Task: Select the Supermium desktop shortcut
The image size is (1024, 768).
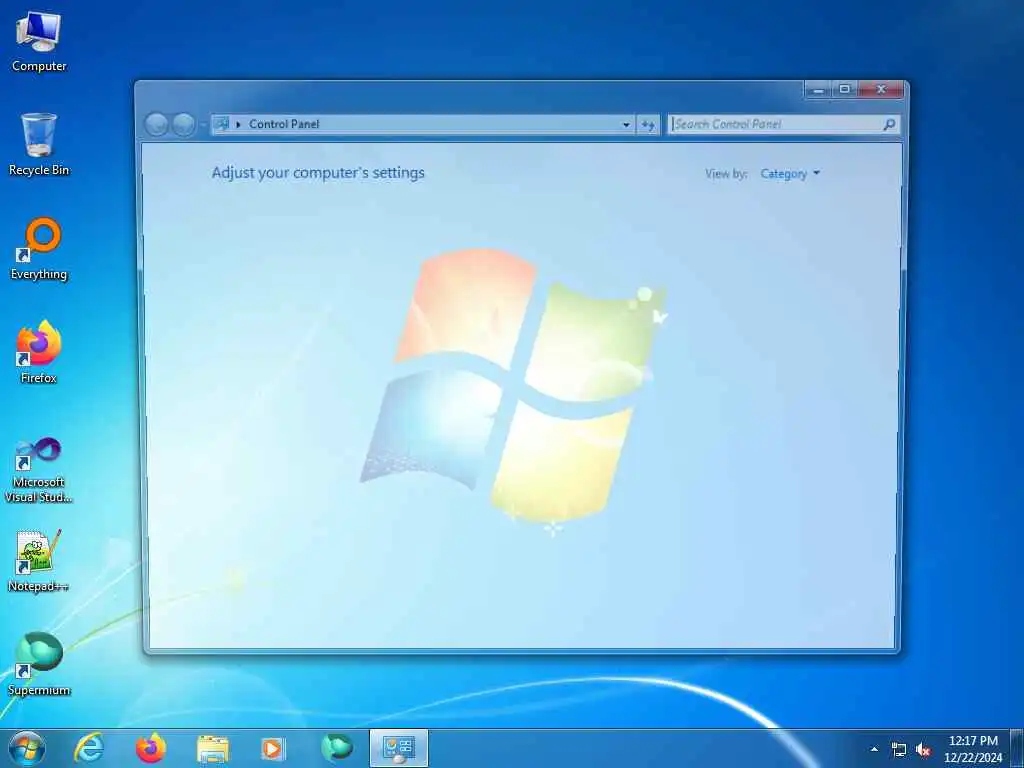Action: point(39,664)
